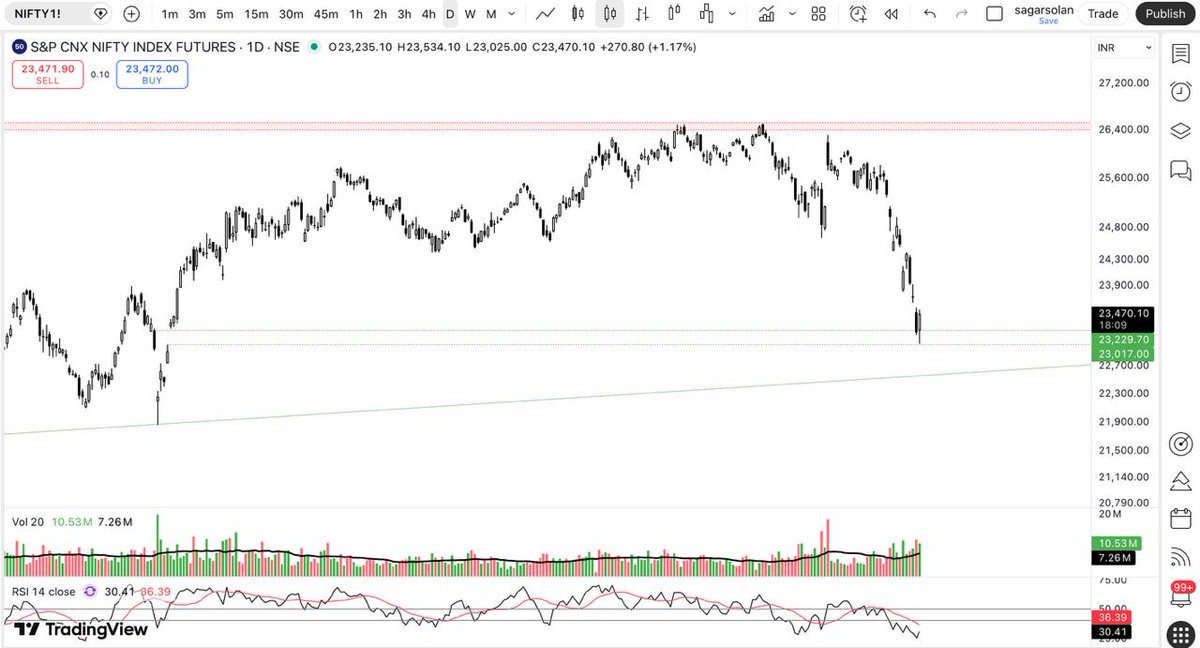Screen dimensions: 1200x648
Task: Switch to the W weekly timeframe
Action: 470,14
